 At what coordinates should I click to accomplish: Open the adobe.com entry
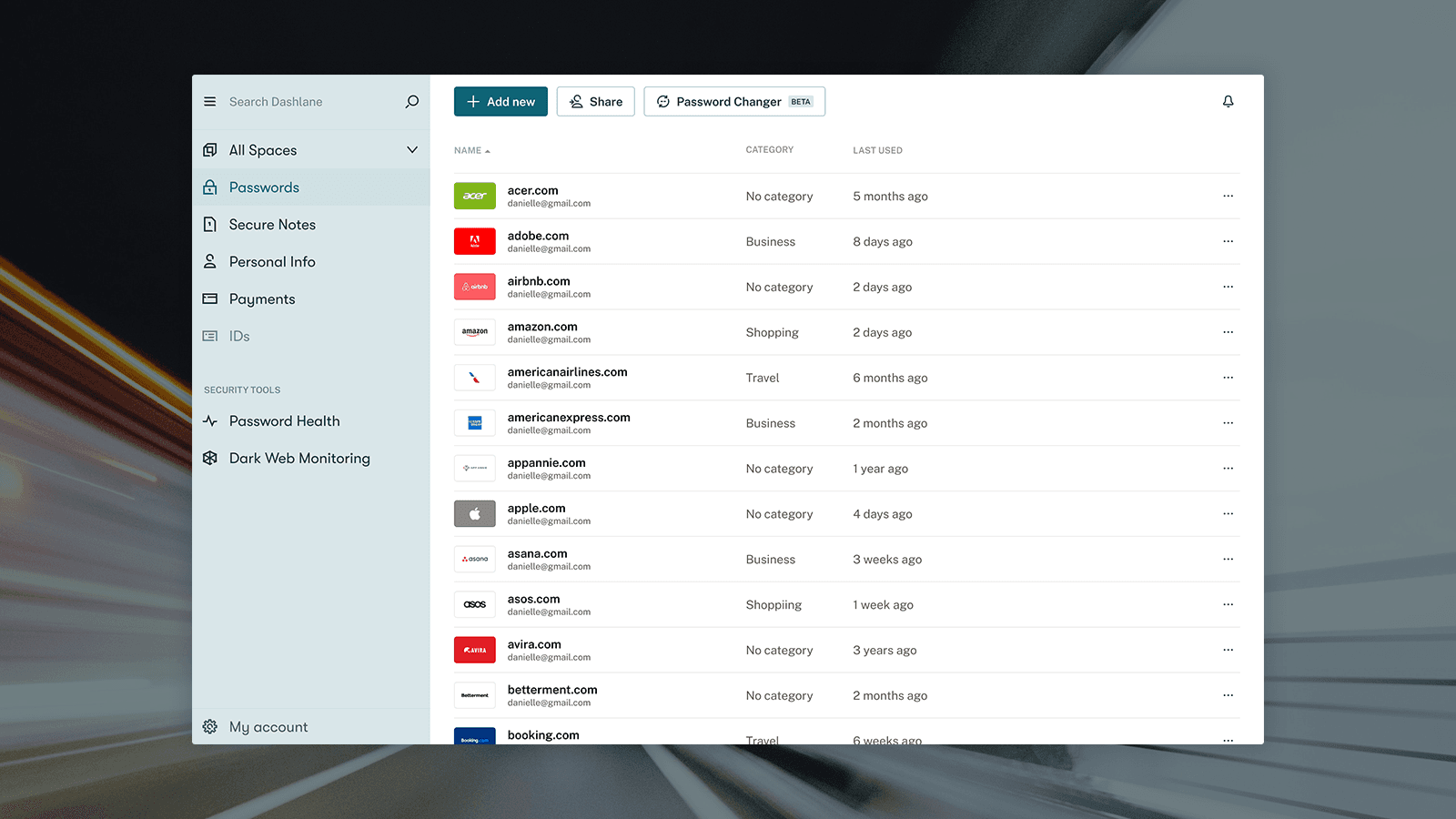(x=846, y=241)
